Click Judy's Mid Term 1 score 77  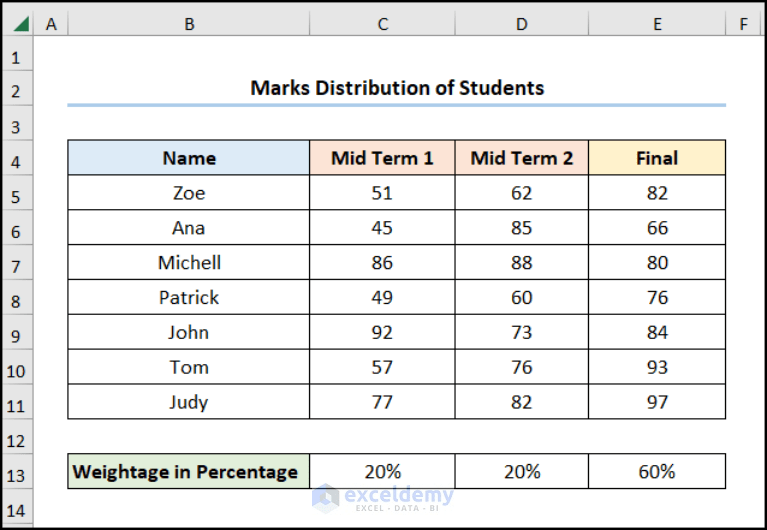click(x=382, y=402)
